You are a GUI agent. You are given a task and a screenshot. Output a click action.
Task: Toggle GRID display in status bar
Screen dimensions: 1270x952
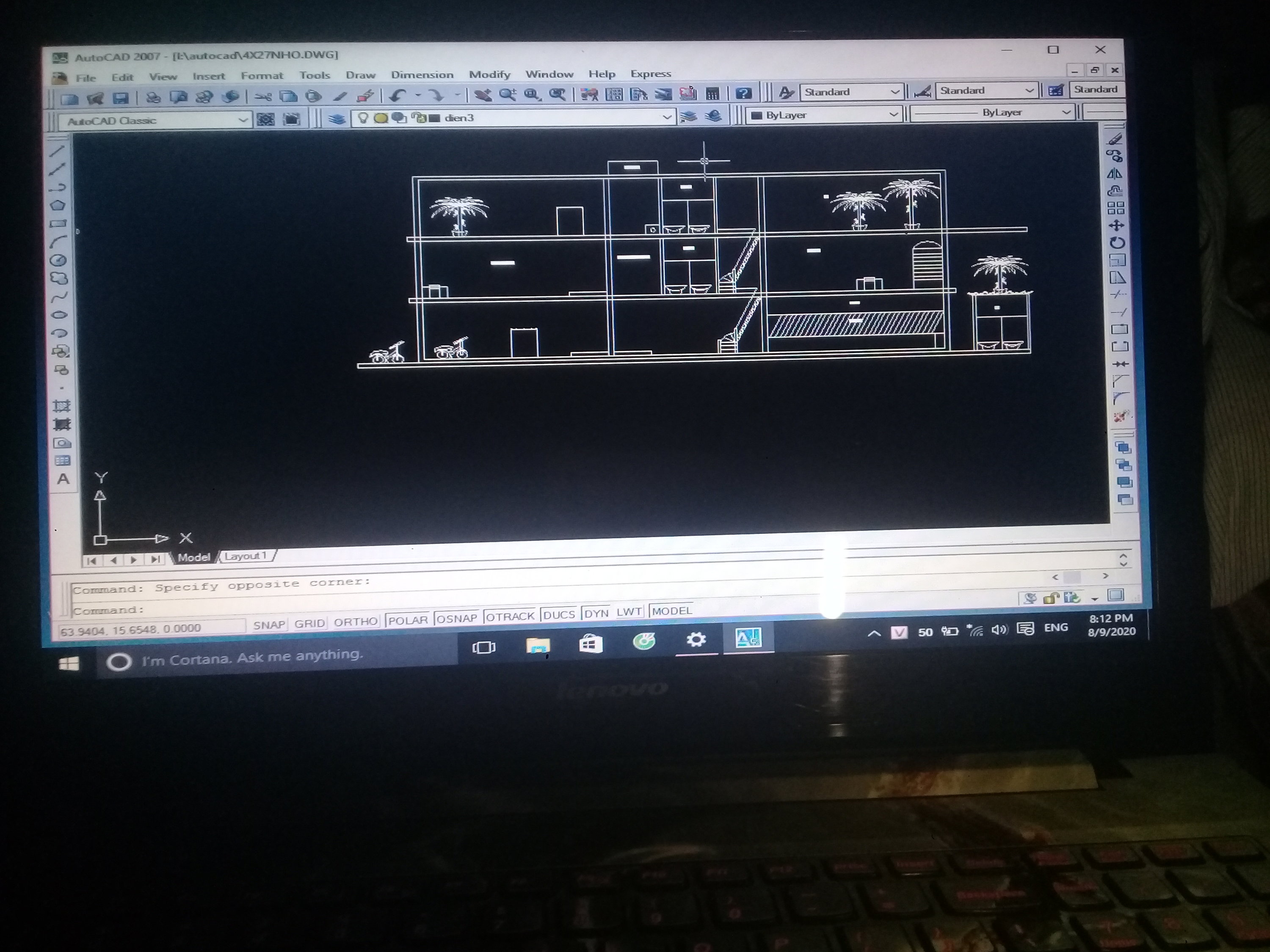(309, 623)
